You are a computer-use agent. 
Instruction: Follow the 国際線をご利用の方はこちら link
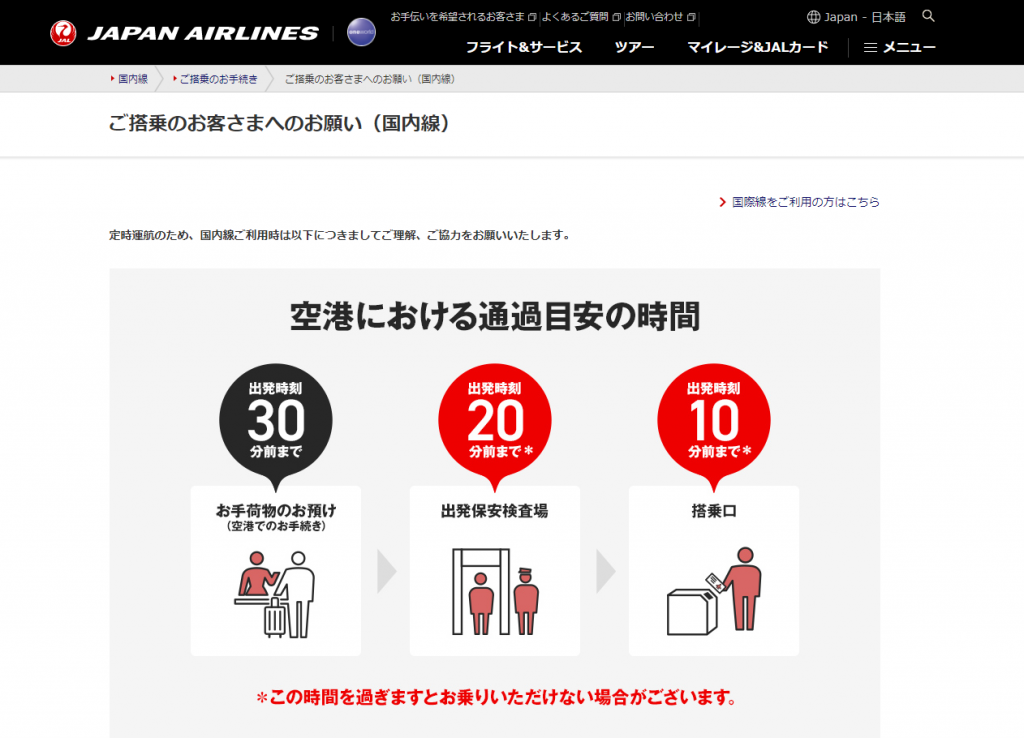(x=805, y=202)
